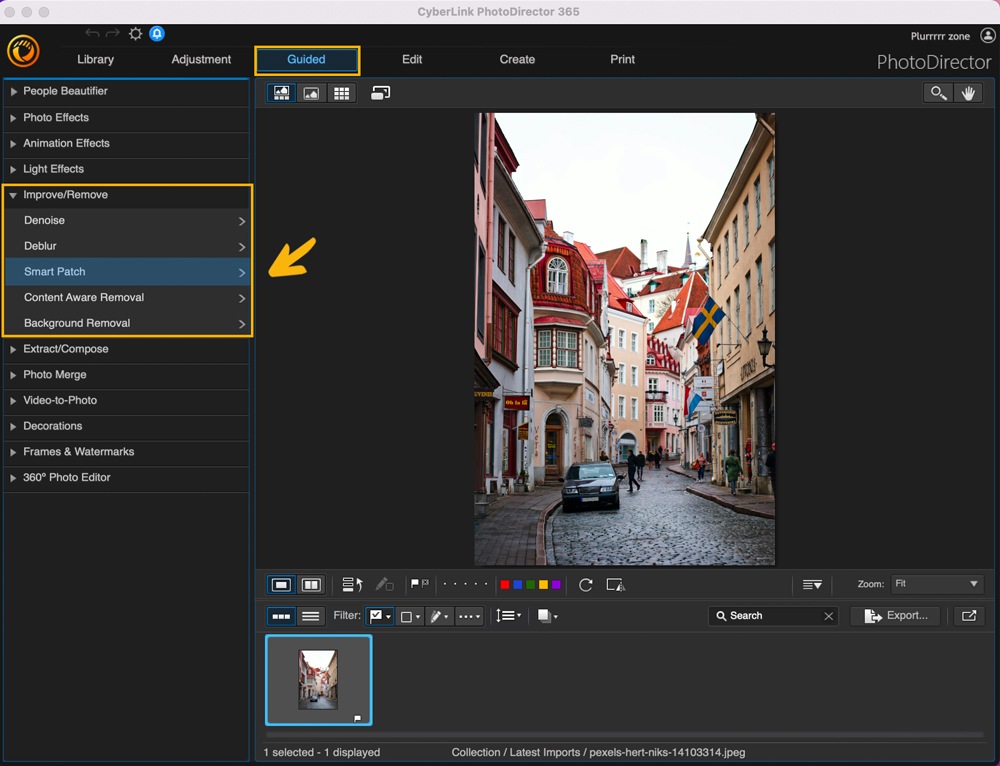The width and height of the screenshot is (1000, 766).
Task: Click the reject flag icon
Action: [425, 583]
